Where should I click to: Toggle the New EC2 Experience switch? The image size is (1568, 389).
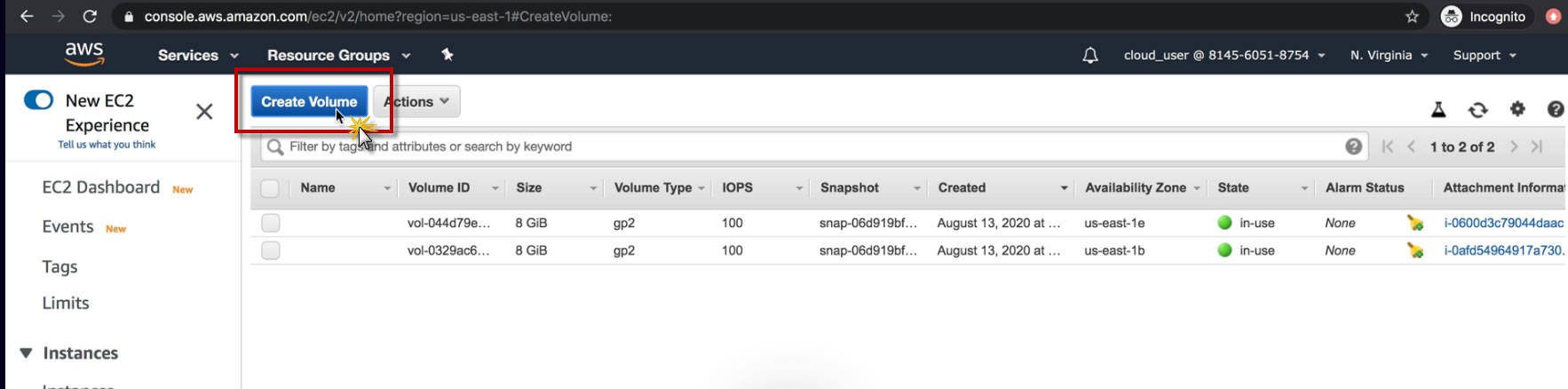click(x=39, y=100)
